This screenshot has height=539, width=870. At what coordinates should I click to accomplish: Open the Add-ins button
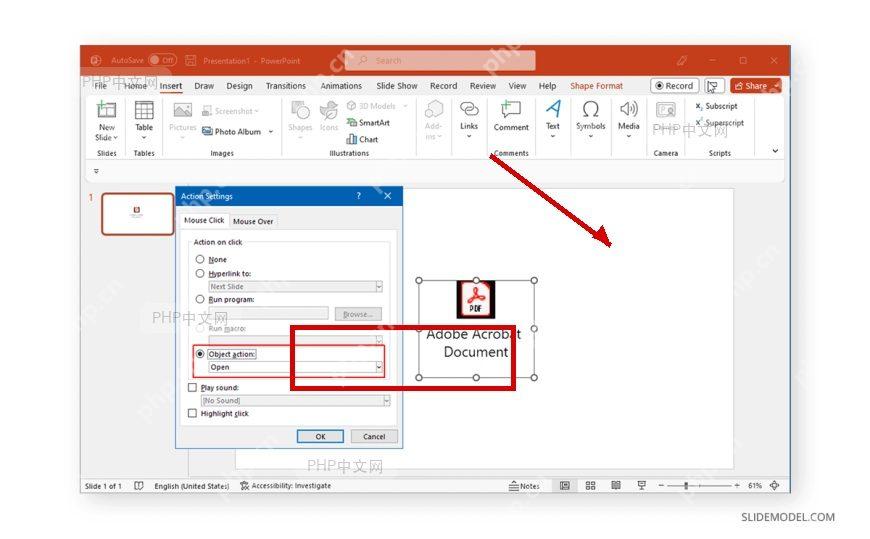pyautogui.click(x=433, y=119)
